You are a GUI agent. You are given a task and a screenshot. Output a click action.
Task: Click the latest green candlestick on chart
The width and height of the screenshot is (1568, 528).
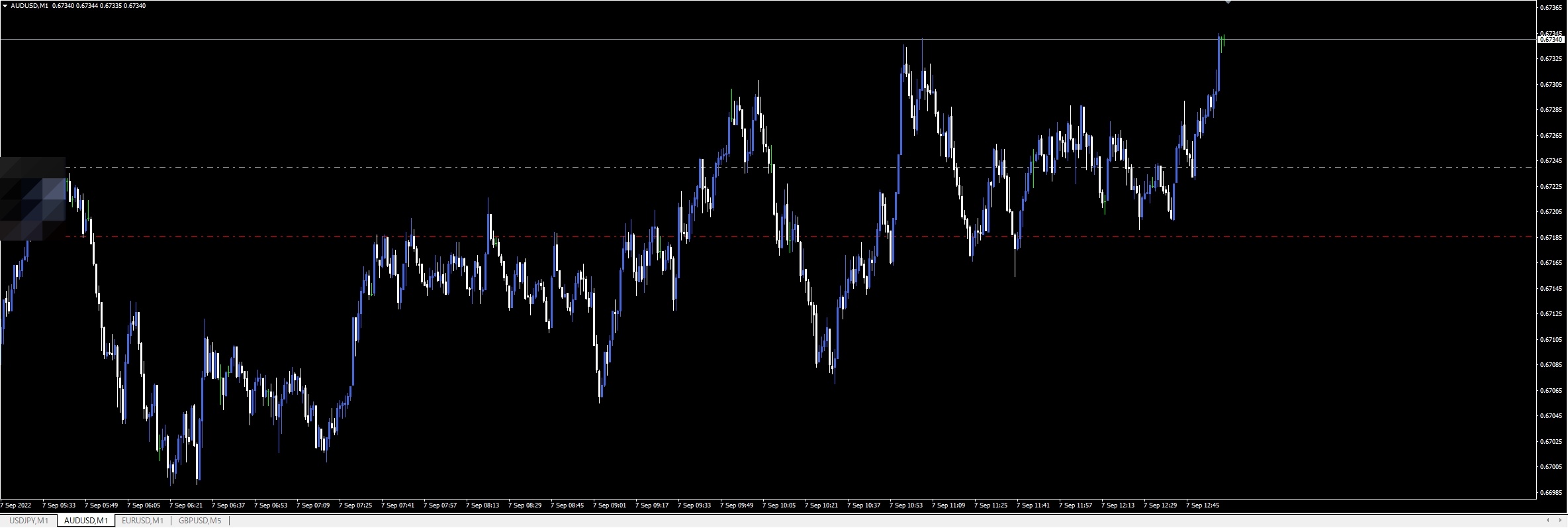coord(1223,41)
